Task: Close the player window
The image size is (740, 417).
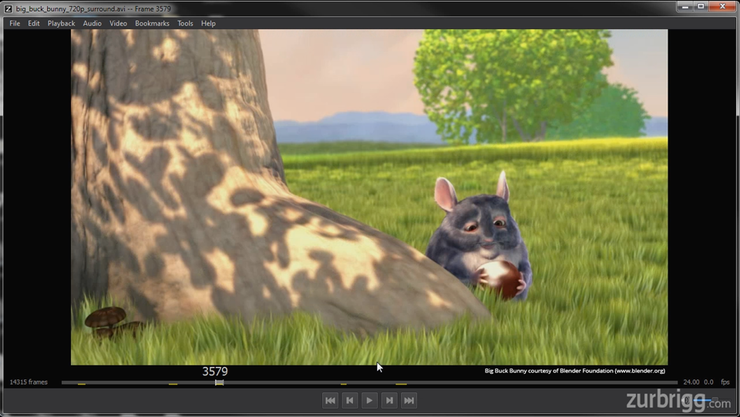Action: tap(723, 7)
